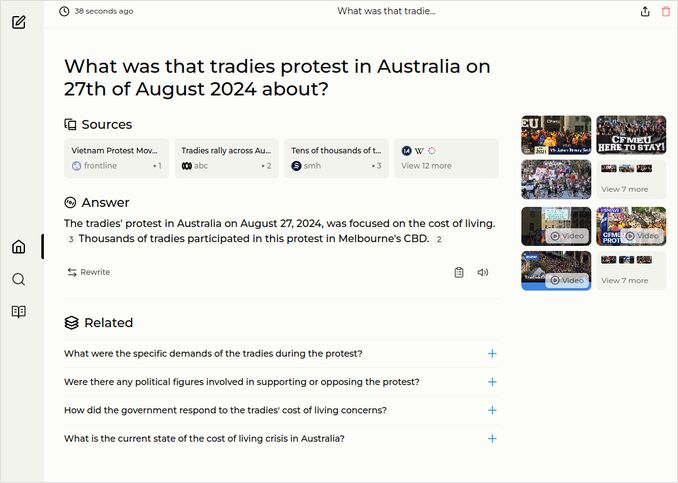Viewport: 678px width, 483px height.
Task: Show View 12 more sources
Action: click(x=445, y=158)
